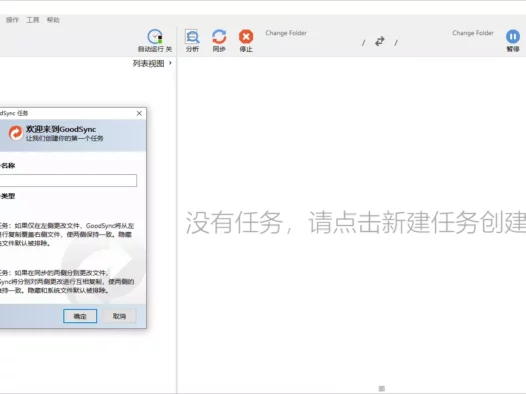Click the 取消 button in dialog
Screen dimensions: 526x394
(119, 316)
